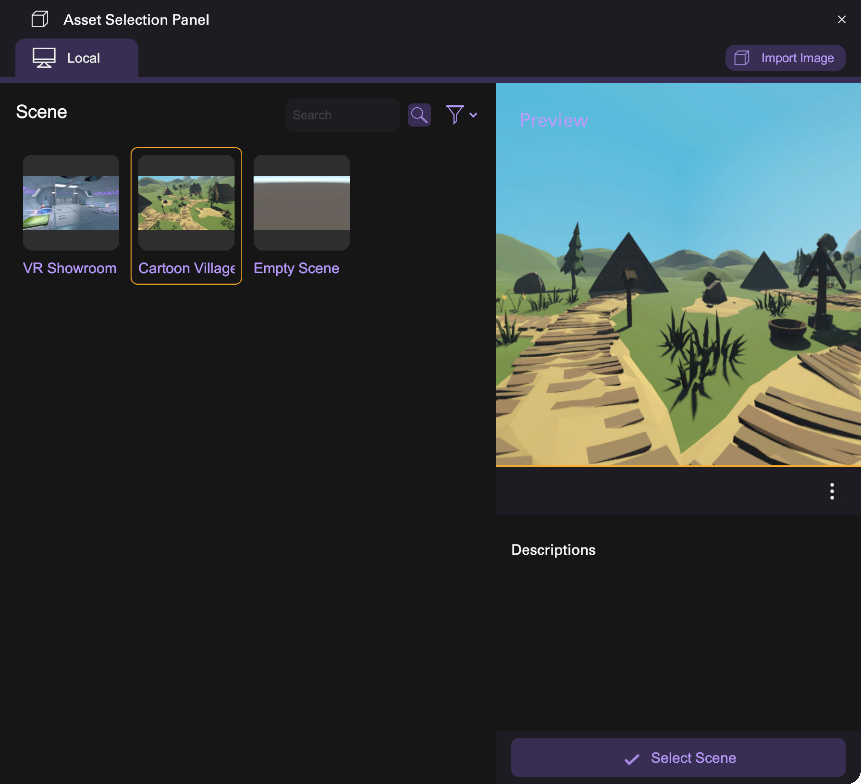Click the Empty Scene name label

(x=296, y=268)
